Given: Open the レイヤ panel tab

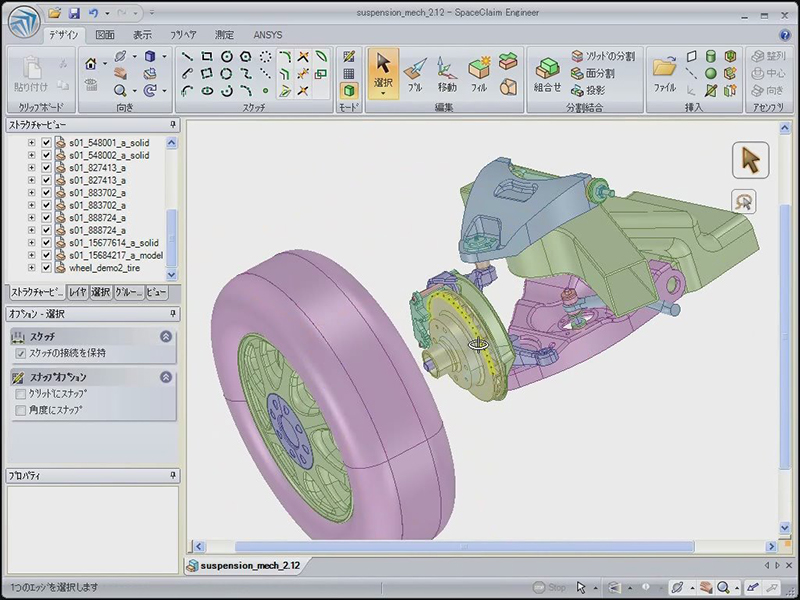Looking at the screenshot, I should click(x=77, y=293).
